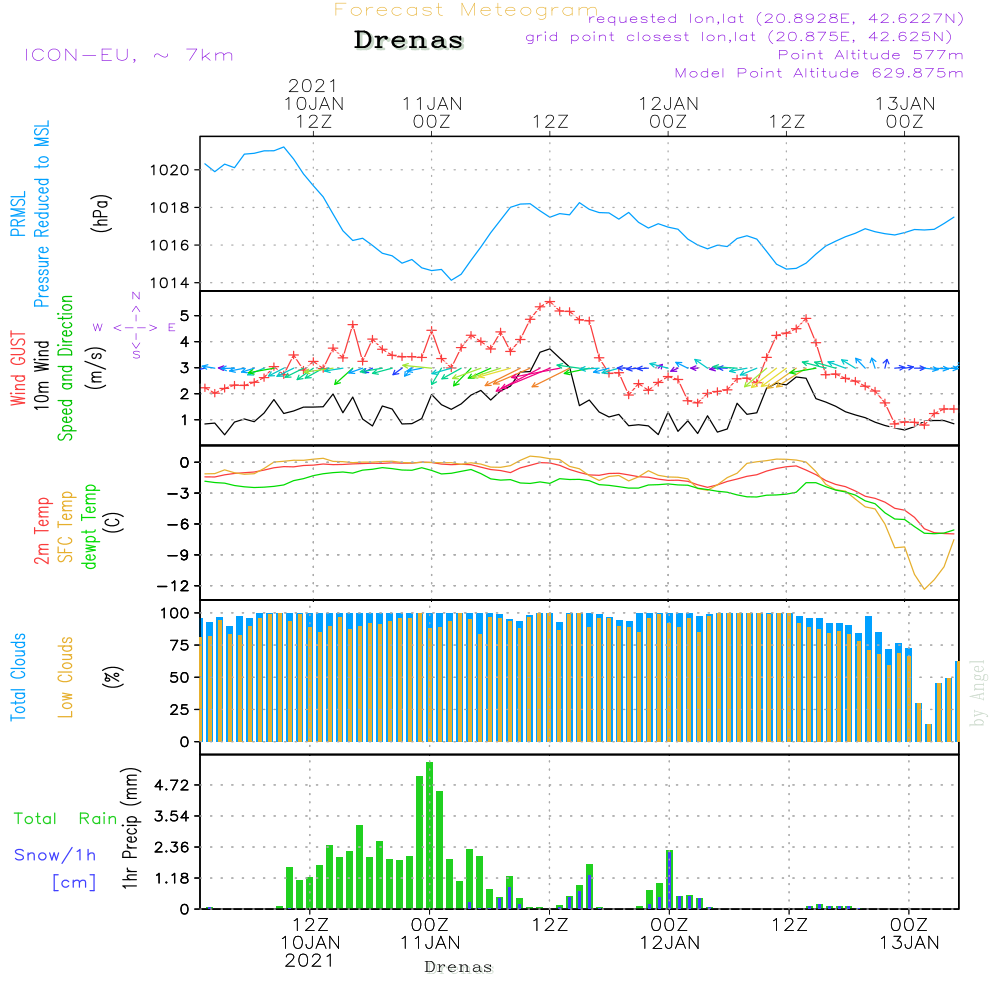Click the Point Altitude 577m text
The width and height of the screenshot is (1000, 1000).
870,55
